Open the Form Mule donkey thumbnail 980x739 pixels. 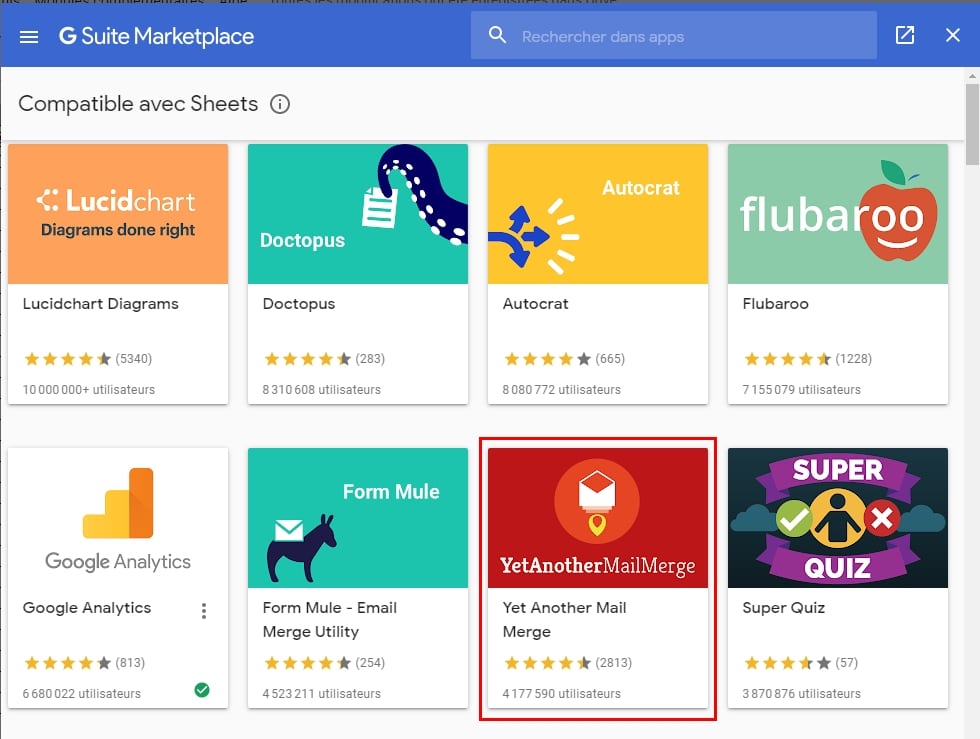coord(358,518)
